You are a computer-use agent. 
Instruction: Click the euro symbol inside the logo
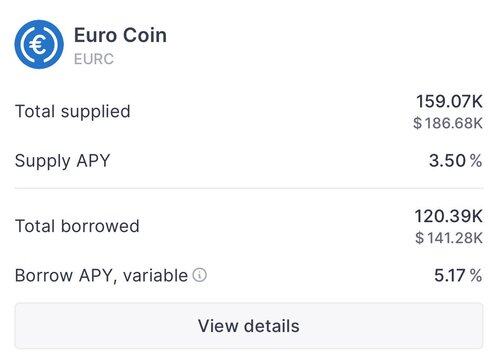pos(38,45)
